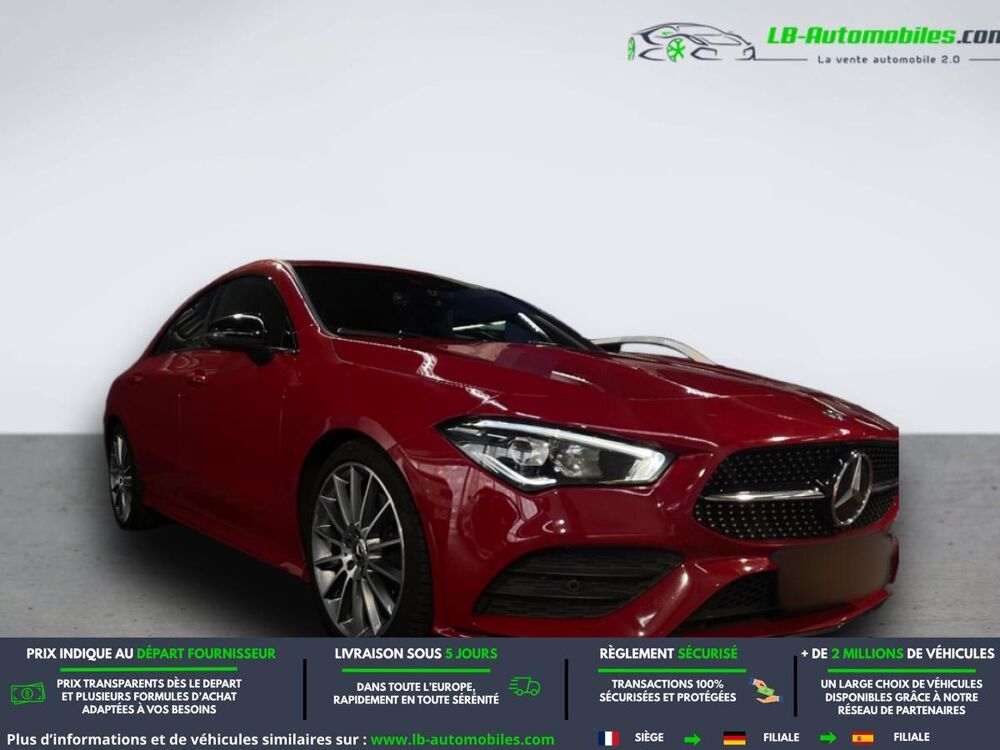Click the German flag icon

click(x=734, y=739)
